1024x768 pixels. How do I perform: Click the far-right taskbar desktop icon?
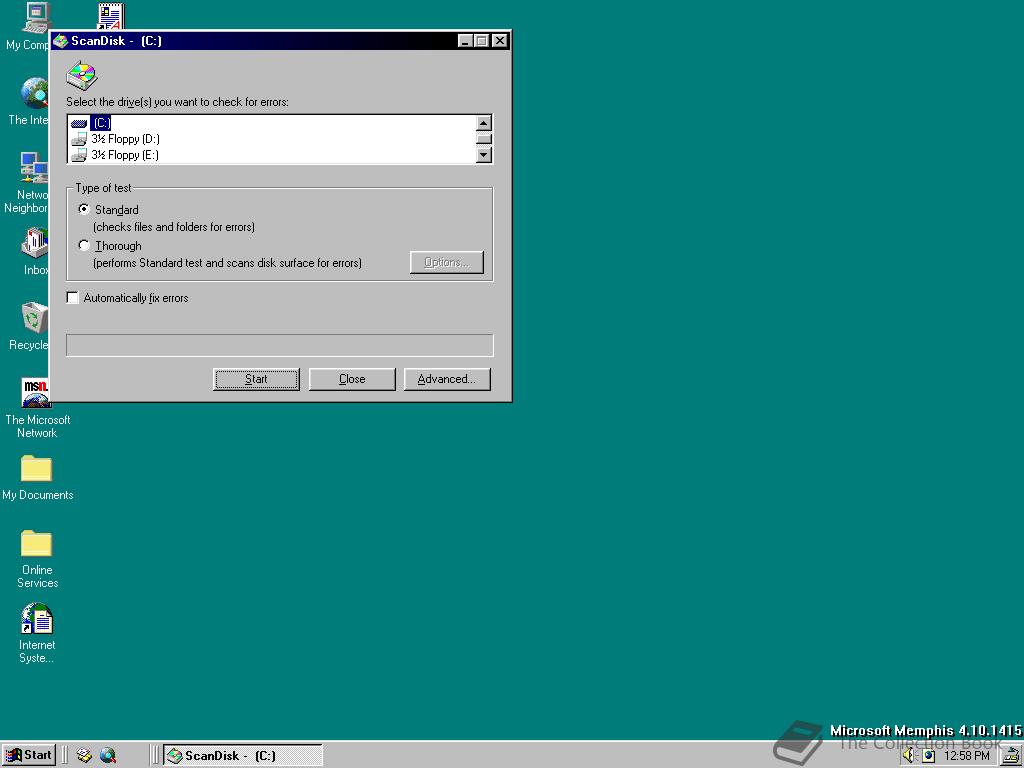tap(1013, 756)
